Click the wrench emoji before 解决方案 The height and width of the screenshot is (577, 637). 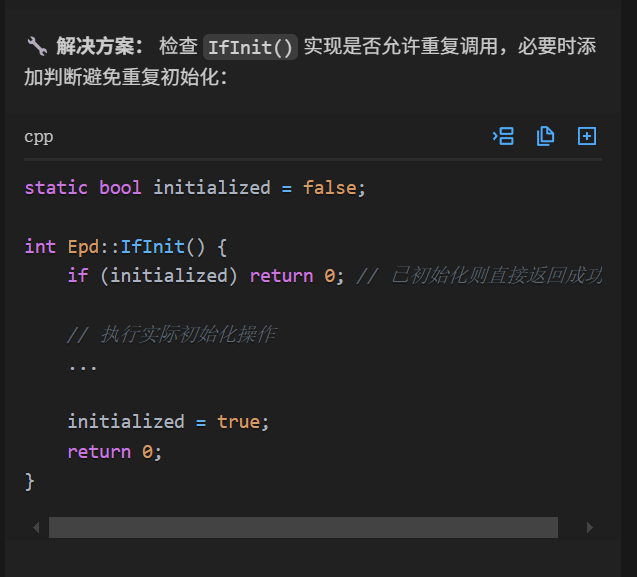pyautogui.click(x=37, y=46)
